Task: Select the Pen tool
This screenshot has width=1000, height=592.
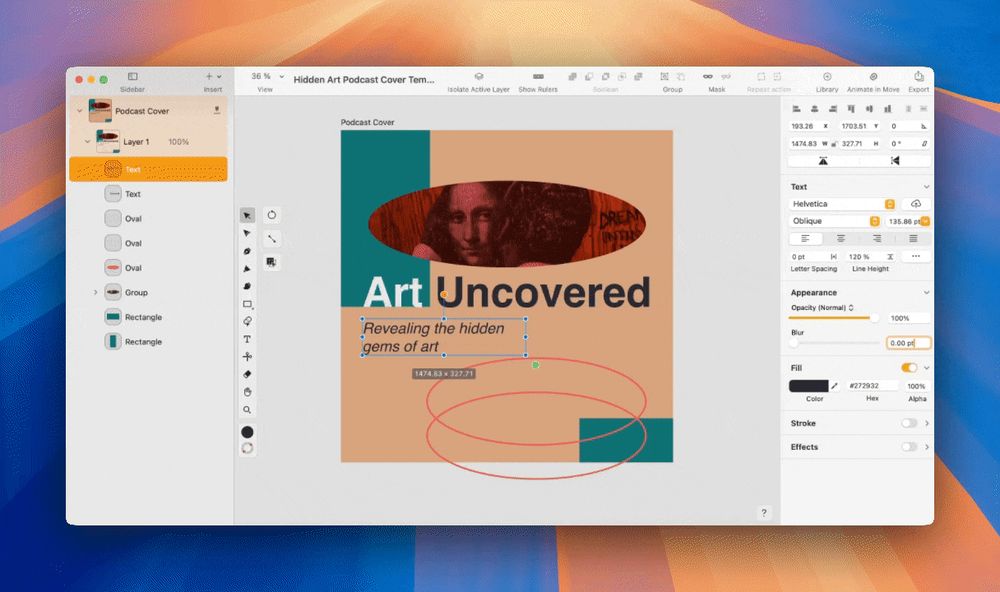Action: (247, 251)
